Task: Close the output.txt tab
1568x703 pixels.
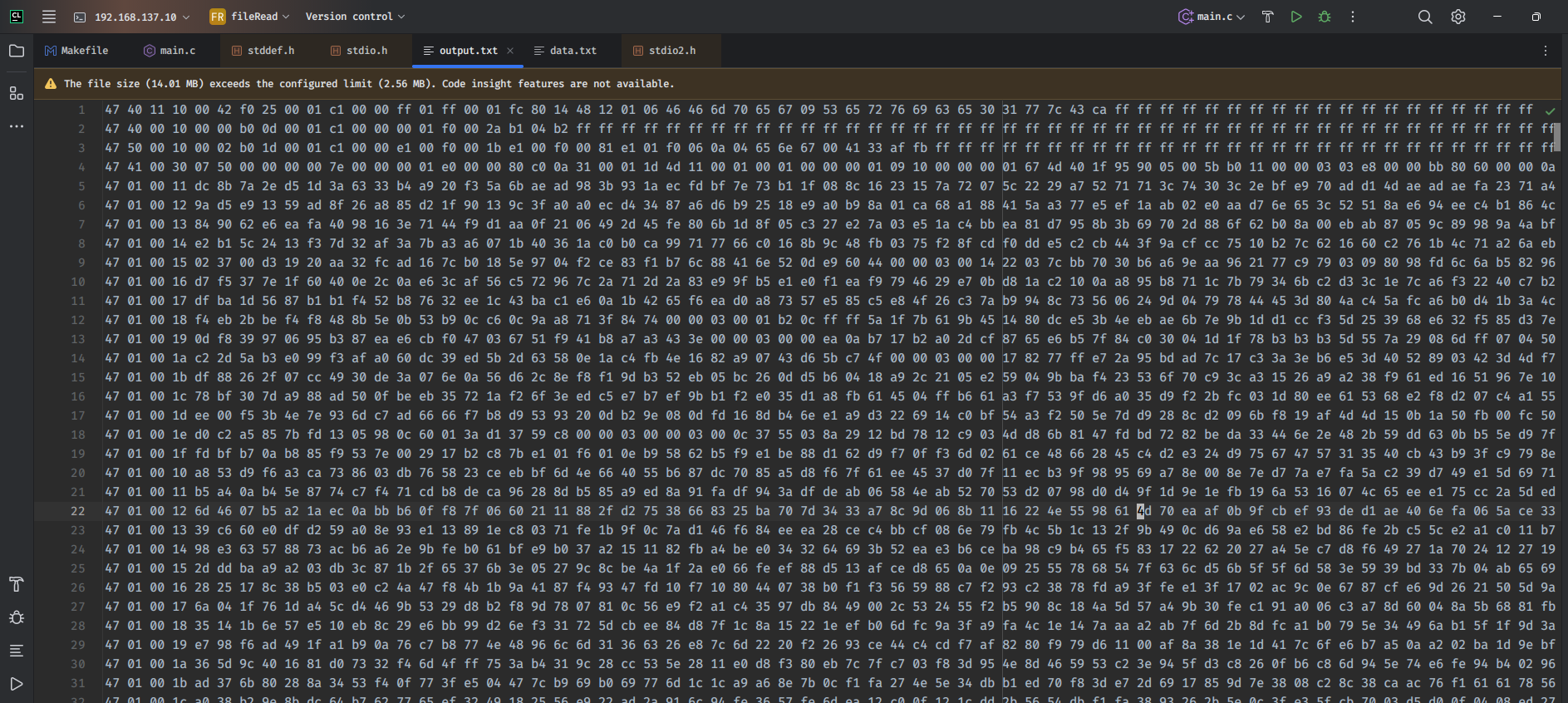Action: click(510, 51)
